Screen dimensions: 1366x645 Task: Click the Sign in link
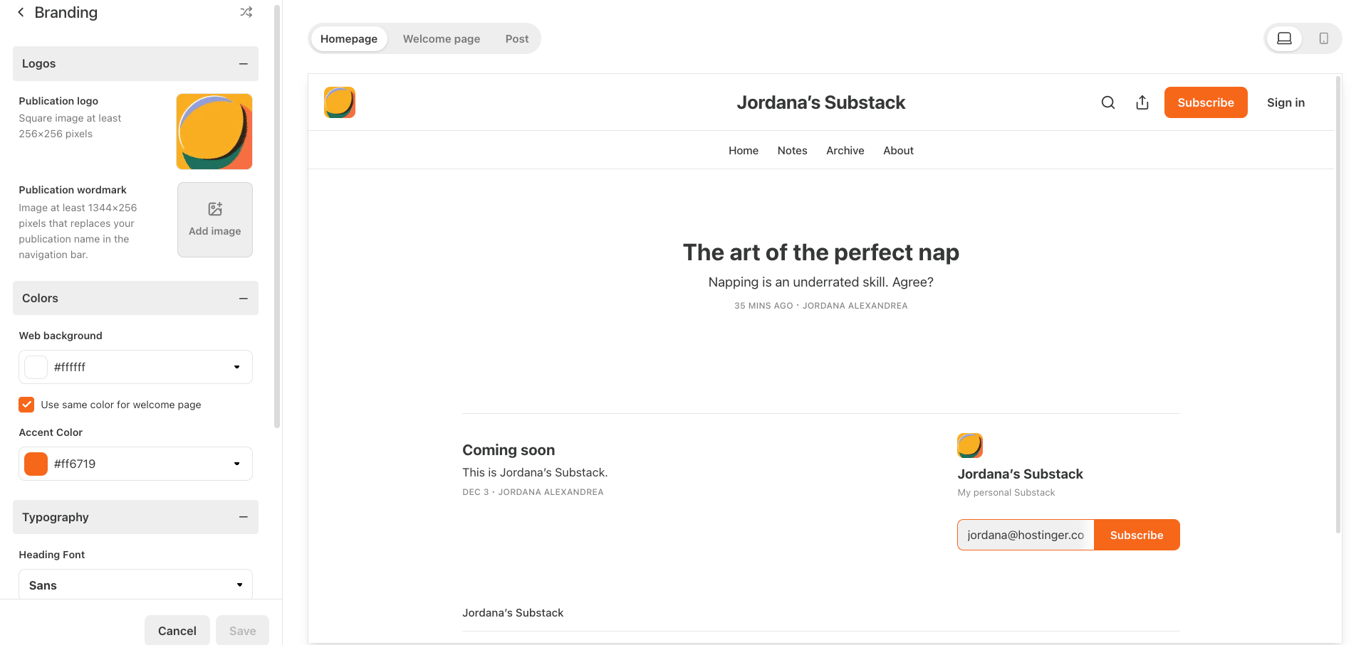point(1285,102)
